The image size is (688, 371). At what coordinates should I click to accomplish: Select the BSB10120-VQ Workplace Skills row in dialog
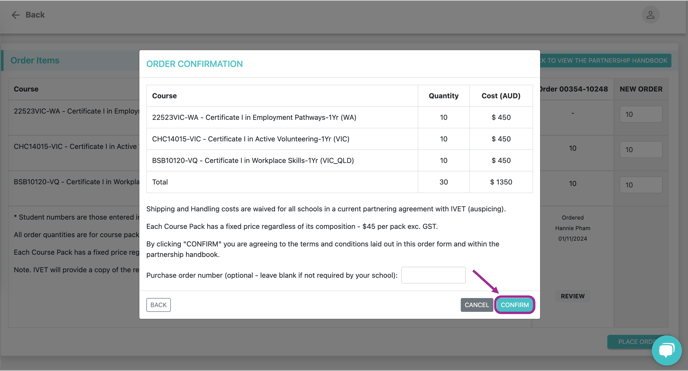339,161
